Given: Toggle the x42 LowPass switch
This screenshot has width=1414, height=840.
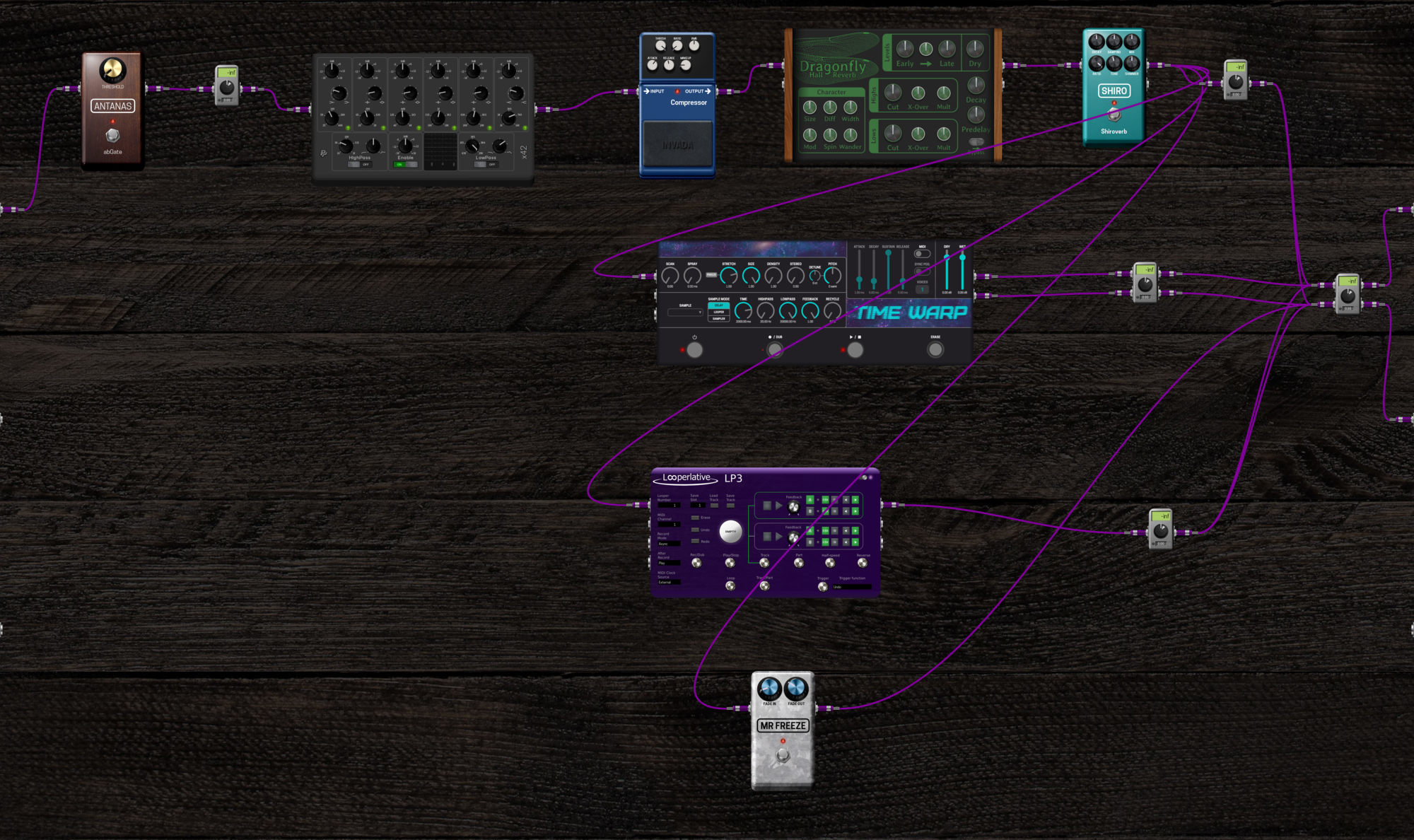Looking at the screenshot, I should tap(486, 164).
